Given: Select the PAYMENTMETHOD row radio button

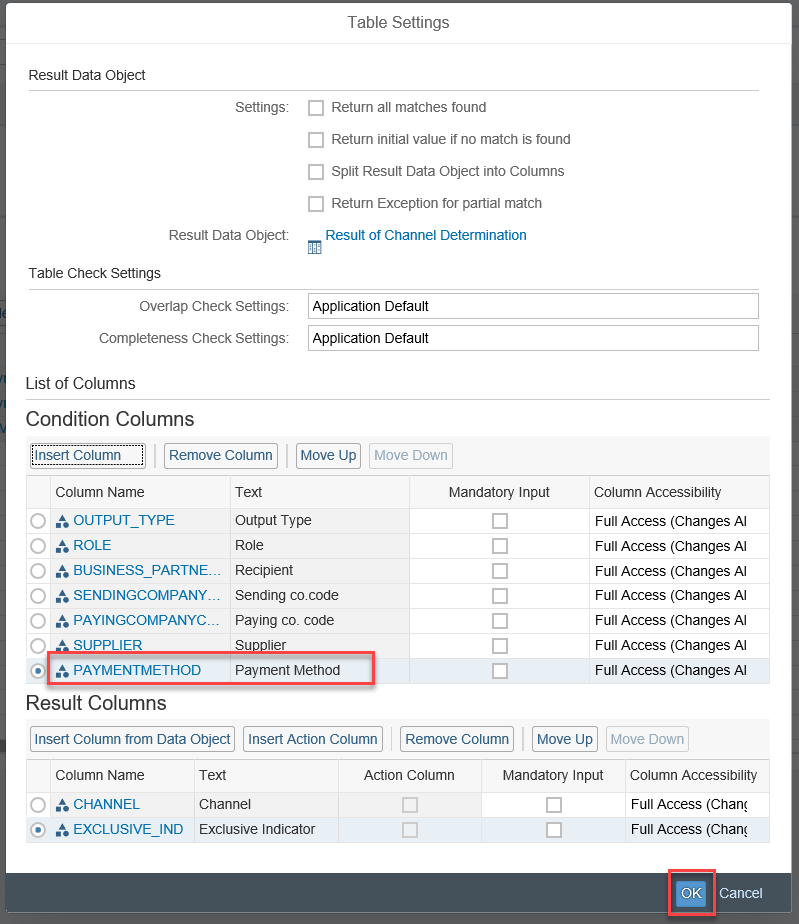Looking at the screenshot, I should coord(38,671).
